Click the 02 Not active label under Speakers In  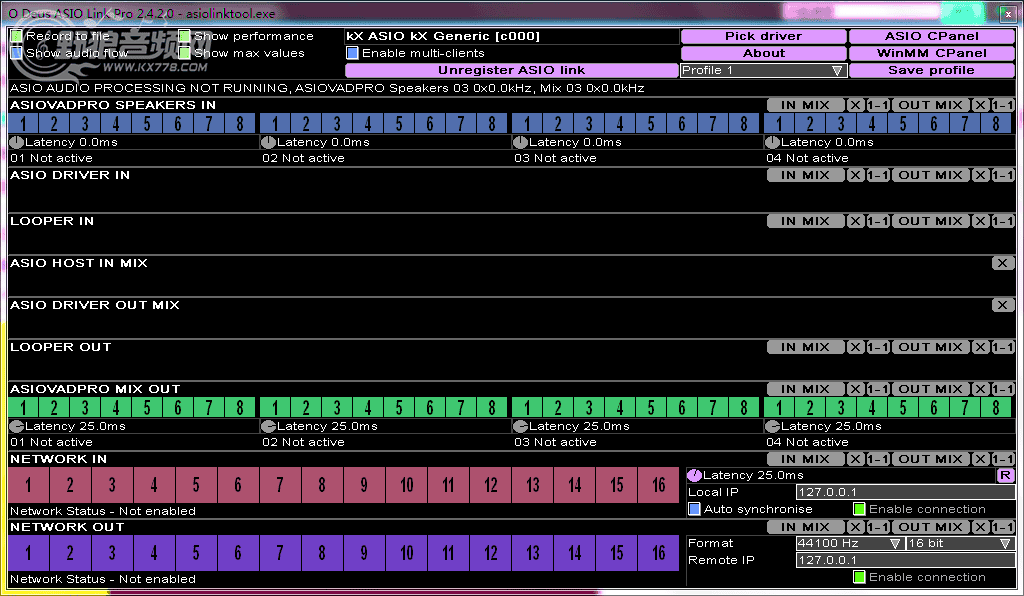pos(303,158)
